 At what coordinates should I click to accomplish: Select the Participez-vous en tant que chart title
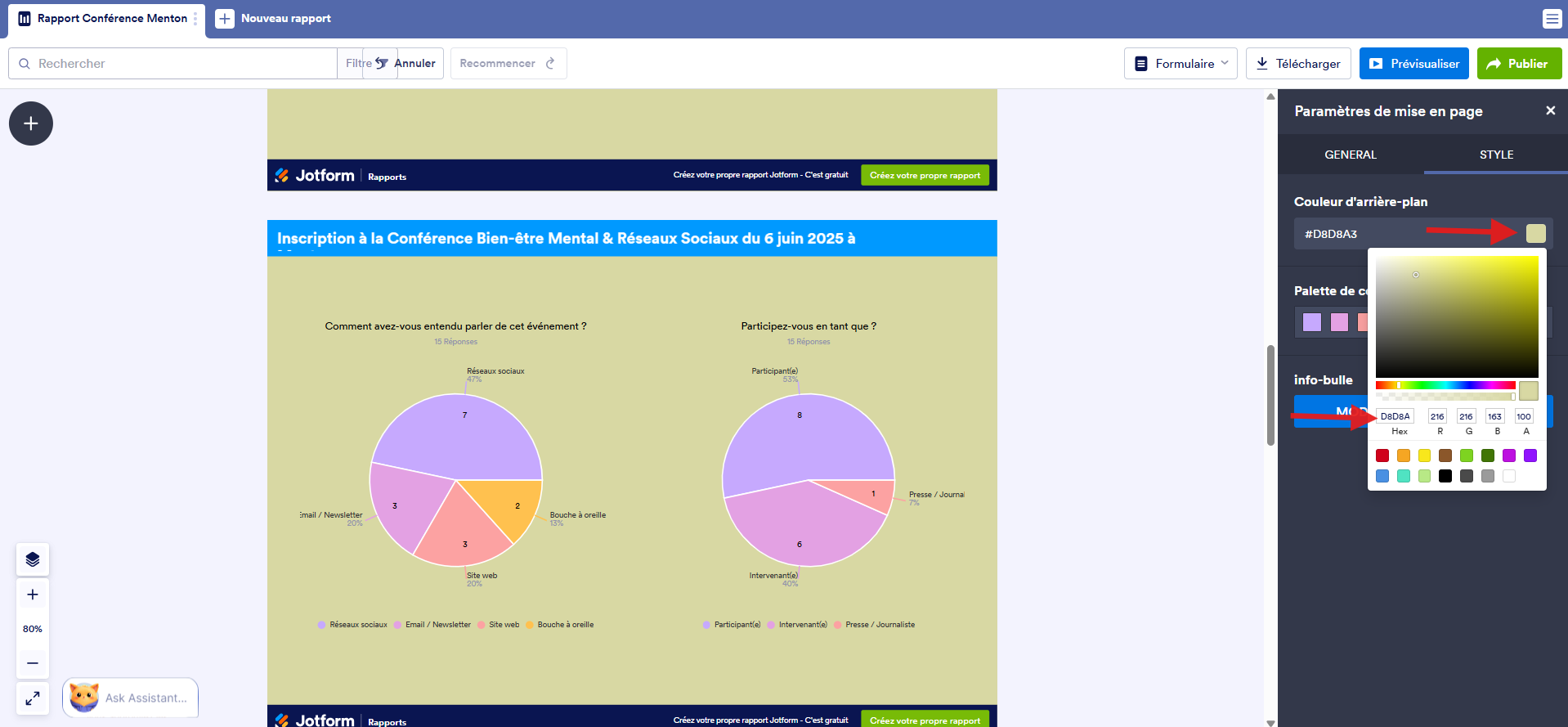(809, 326)
